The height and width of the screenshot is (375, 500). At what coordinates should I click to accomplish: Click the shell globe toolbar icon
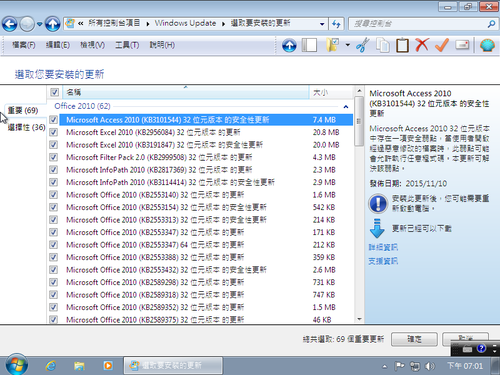click(x=487, y=45)
